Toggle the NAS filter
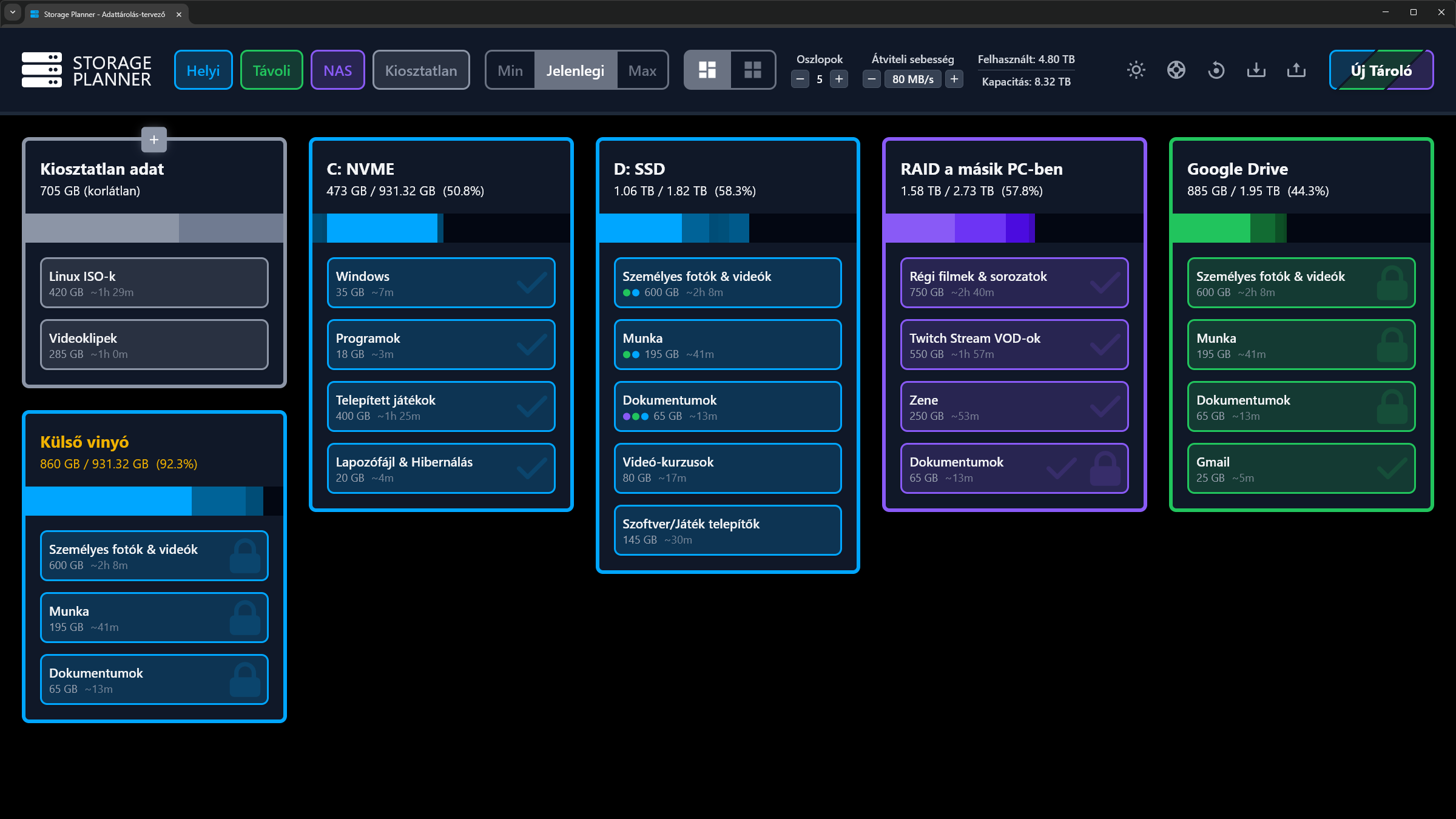 tap(337, 70)
